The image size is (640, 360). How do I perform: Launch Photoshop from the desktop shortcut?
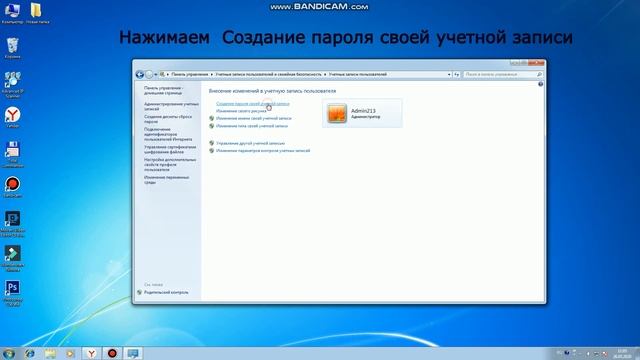[x=13, y=292]
